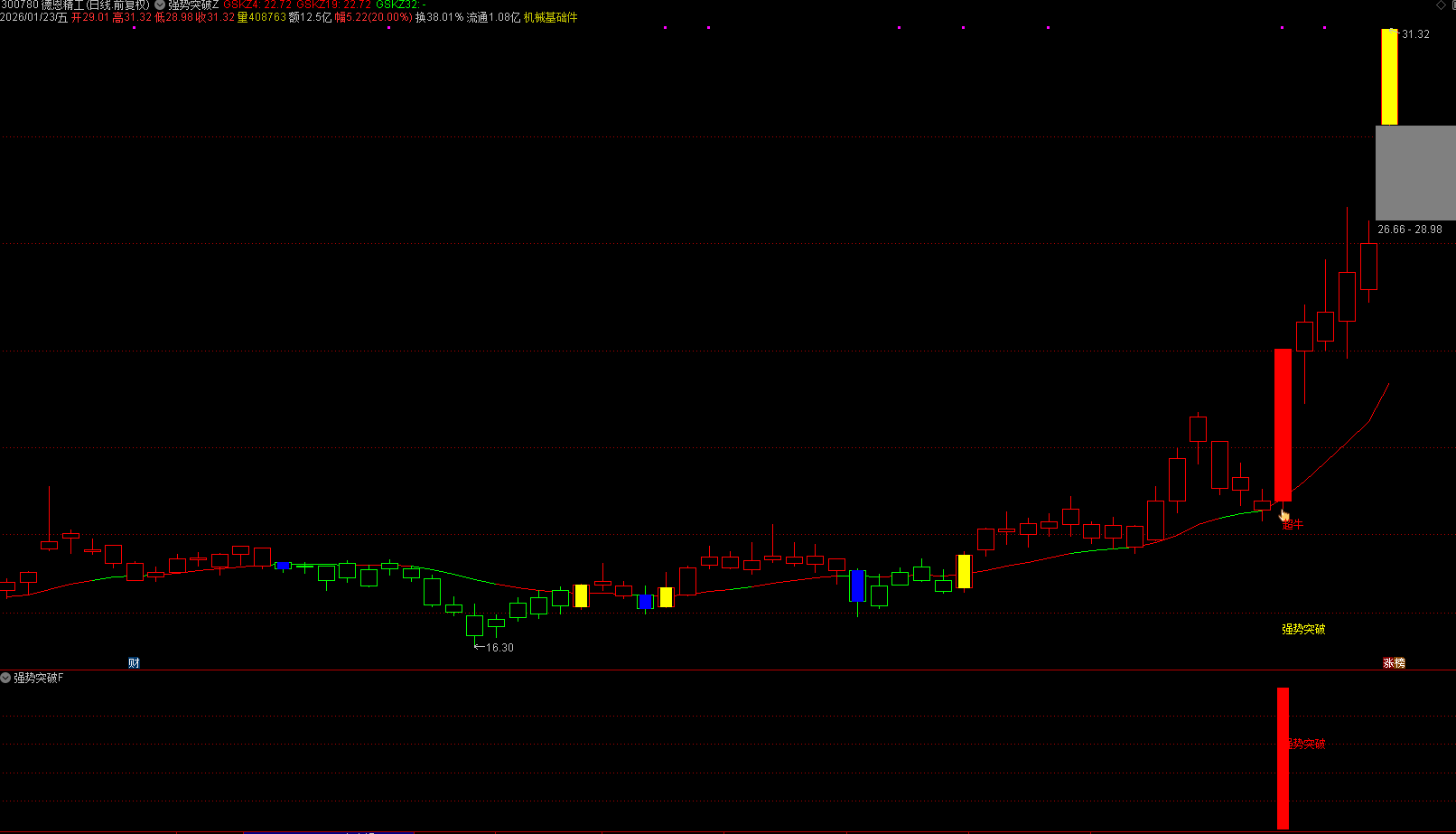Screen dimensions: 1456x834
Task: Click the 机械基础件 sector label
Action: pos(551,17)
